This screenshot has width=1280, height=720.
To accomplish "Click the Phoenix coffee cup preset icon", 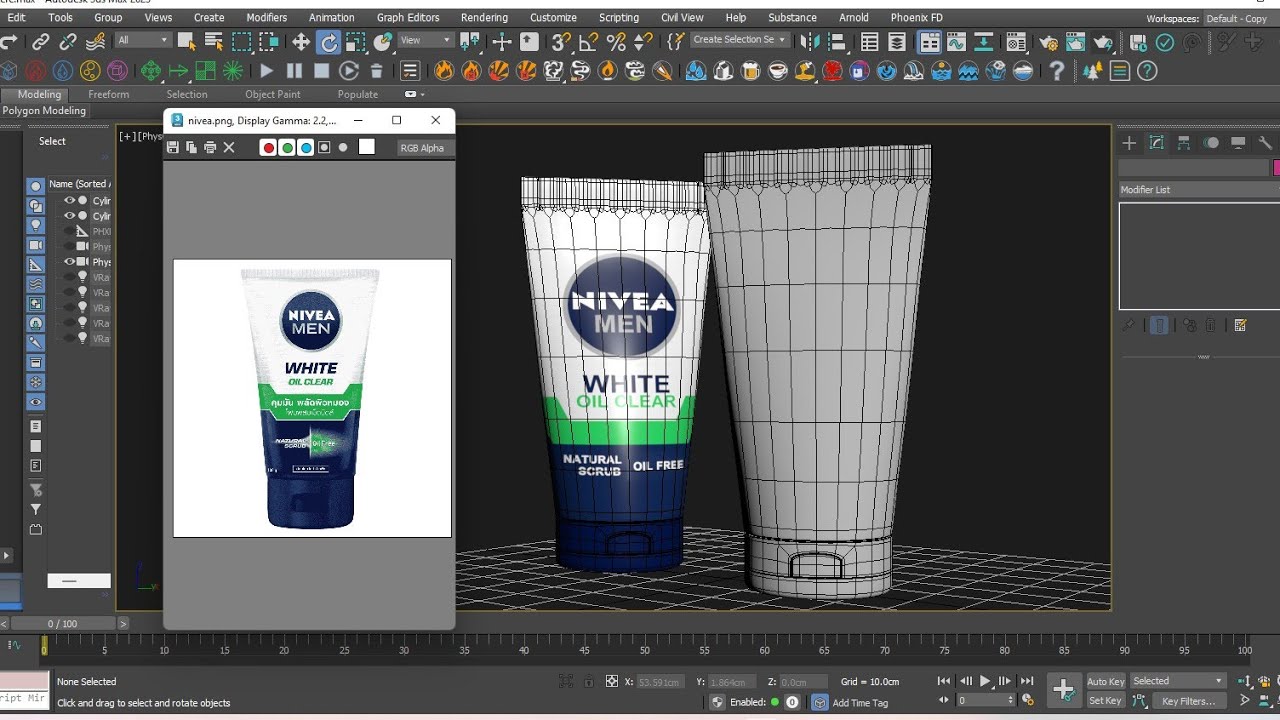I will 778,71.
